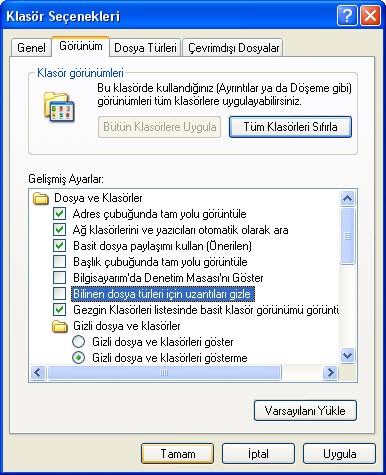Click the Help question mark icon
386x475 pixels.
347,16
